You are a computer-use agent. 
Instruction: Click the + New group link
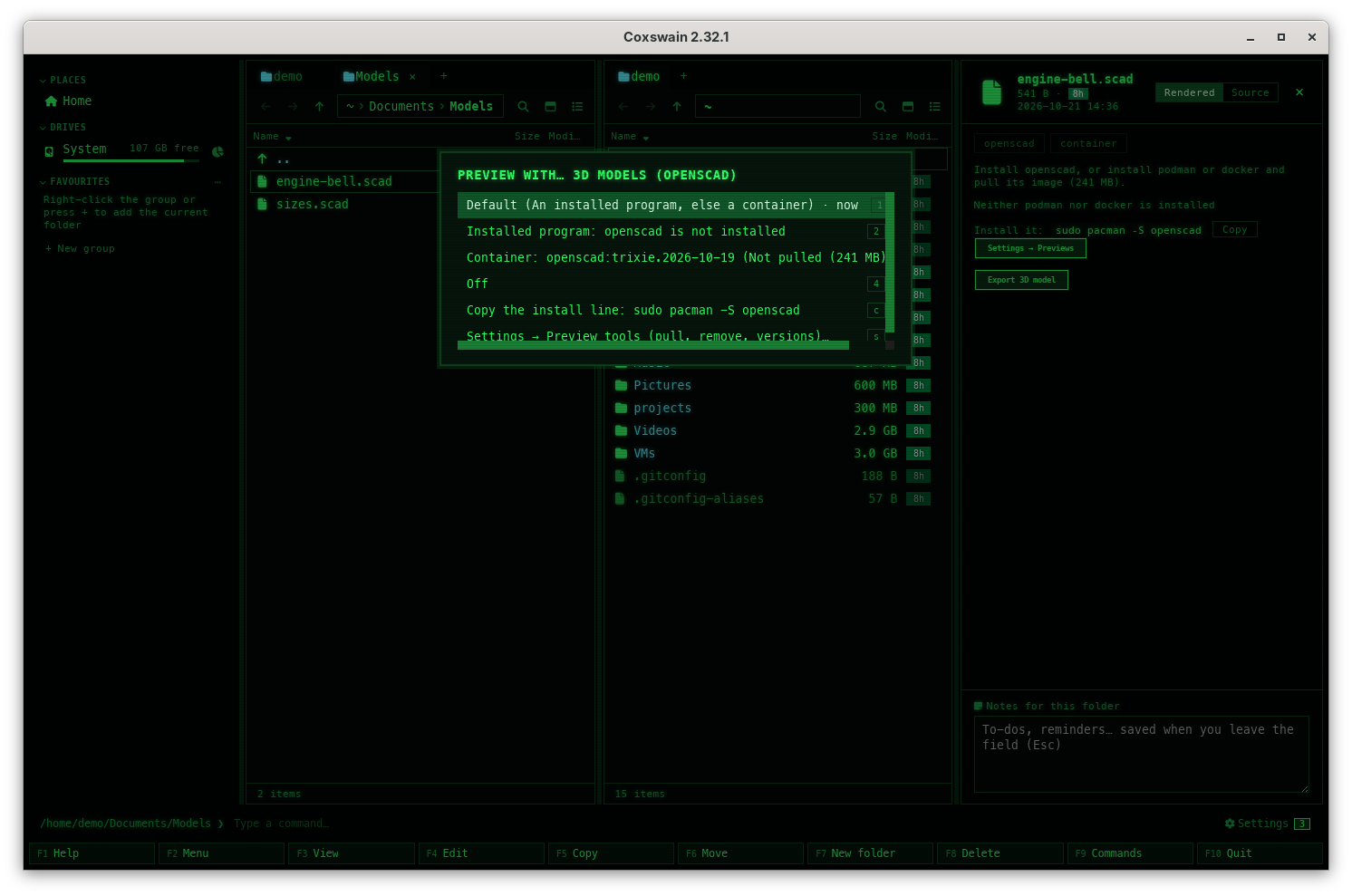tap(80, 249)
